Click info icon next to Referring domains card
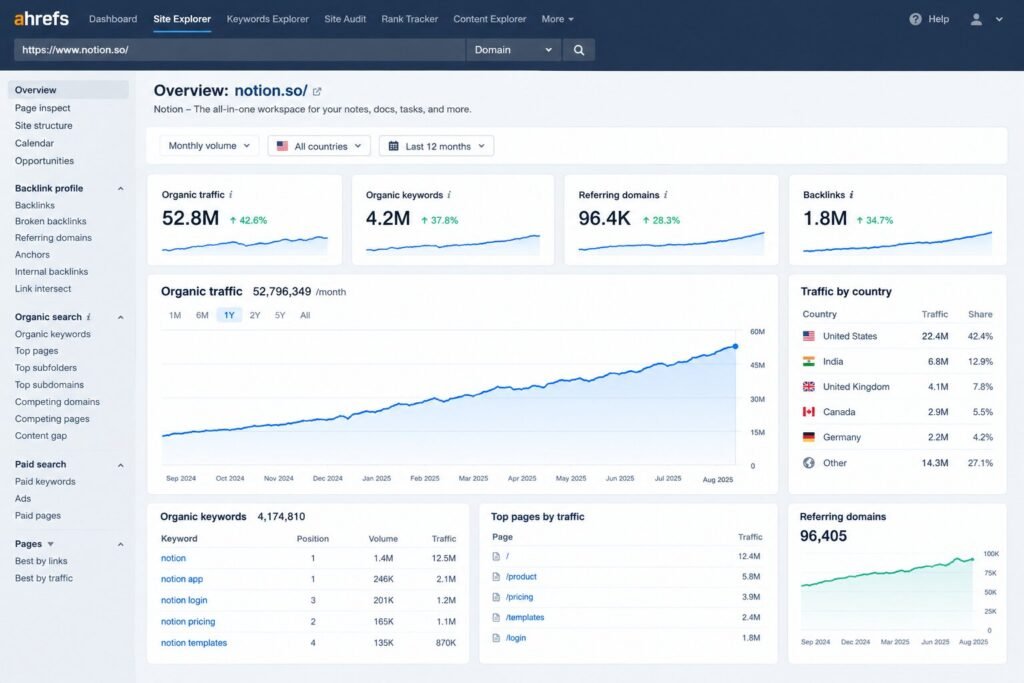Screen dimensions: 1024x683 [665, 195]
